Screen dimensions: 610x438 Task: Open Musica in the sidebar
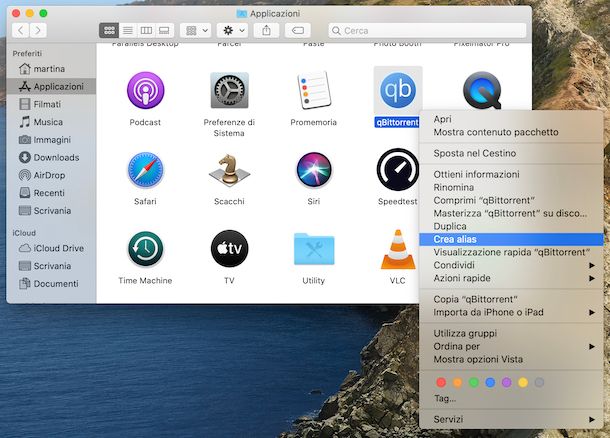coord(51,122)
